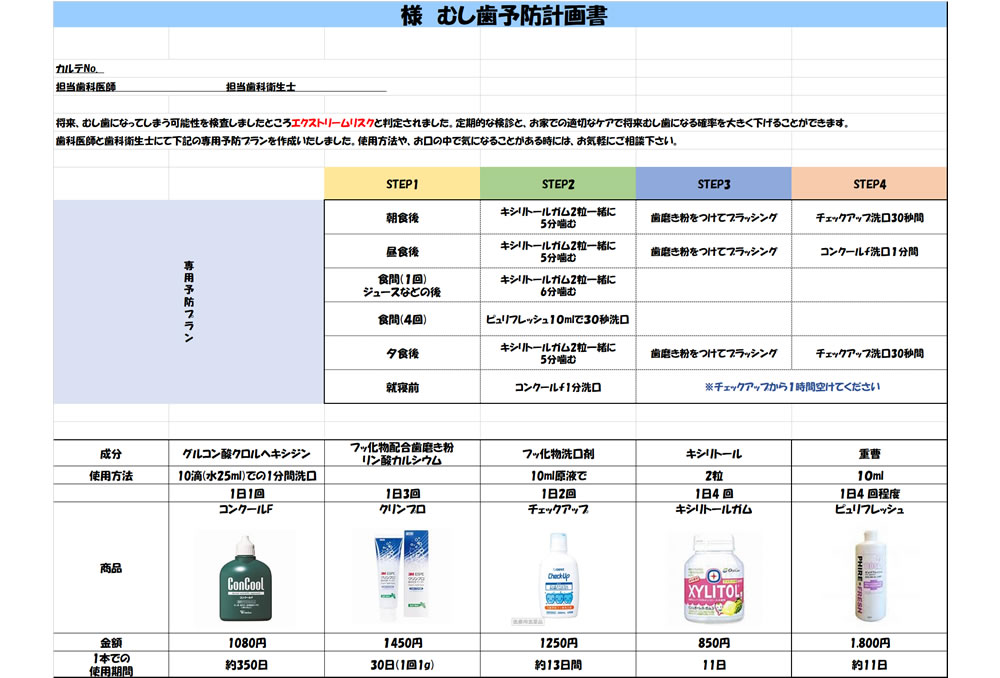Select the yellow STEP1 header cell
This screenshot has height=678, width=1000.
(x=402, y=184)
